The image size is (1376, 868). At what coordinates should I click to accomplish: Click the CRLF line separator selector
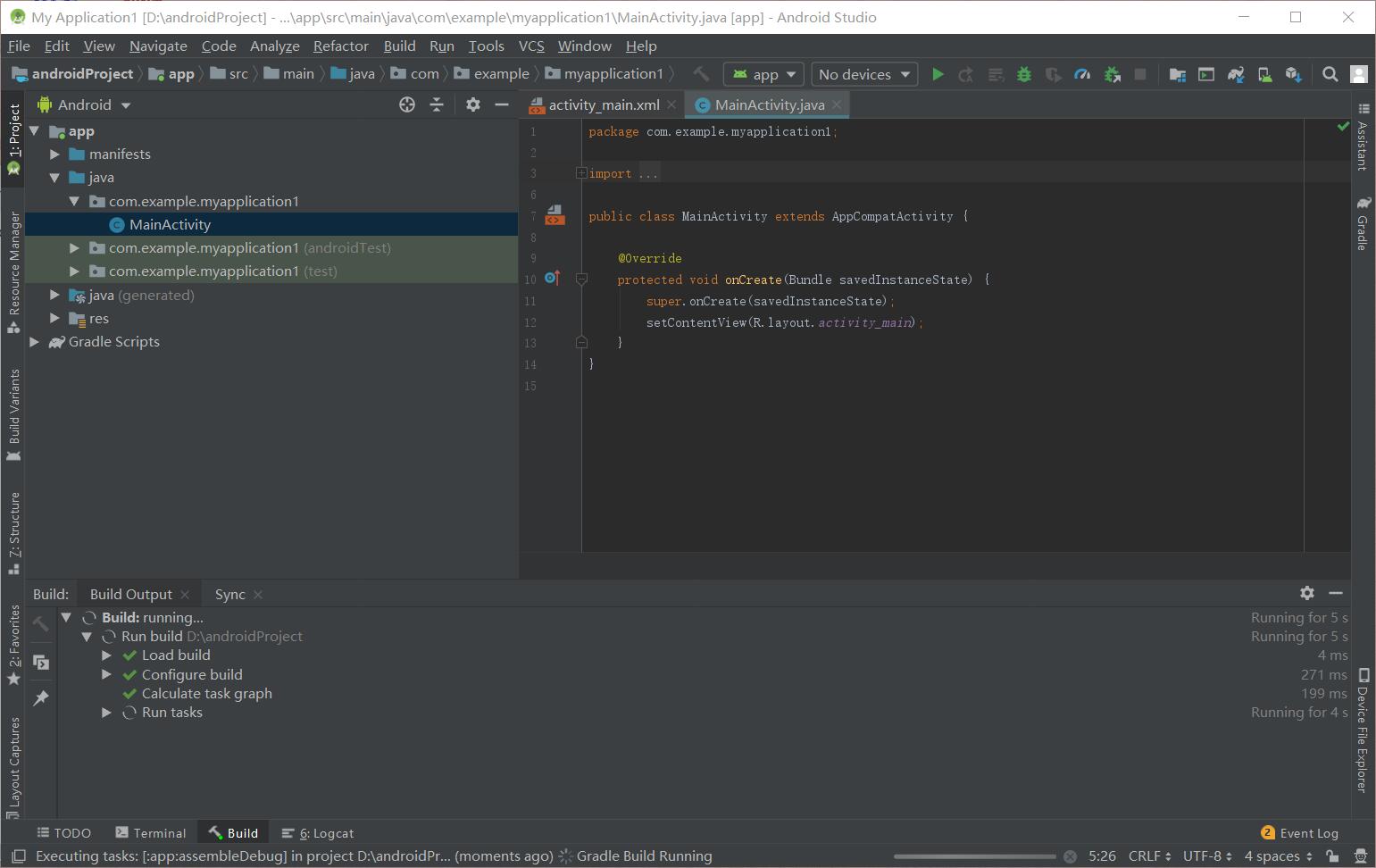coord(1150,856)
